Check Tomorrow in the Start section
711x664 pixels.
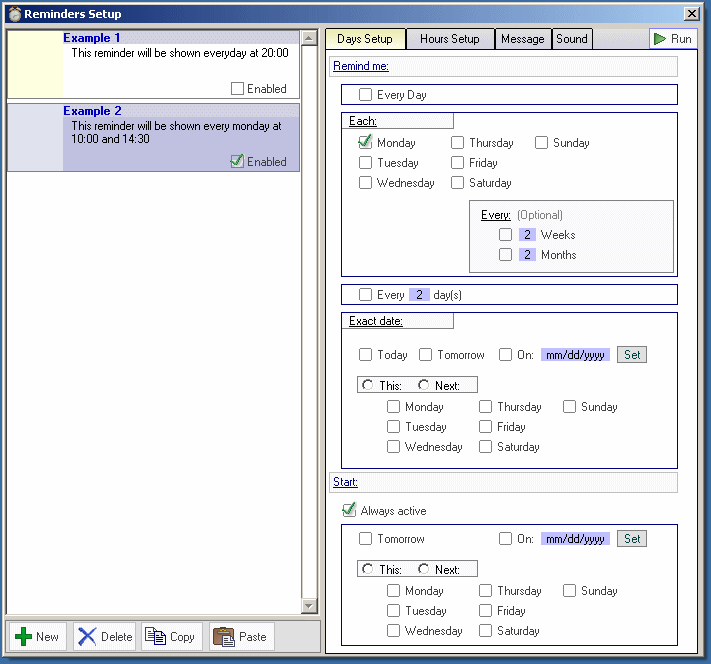365,538
